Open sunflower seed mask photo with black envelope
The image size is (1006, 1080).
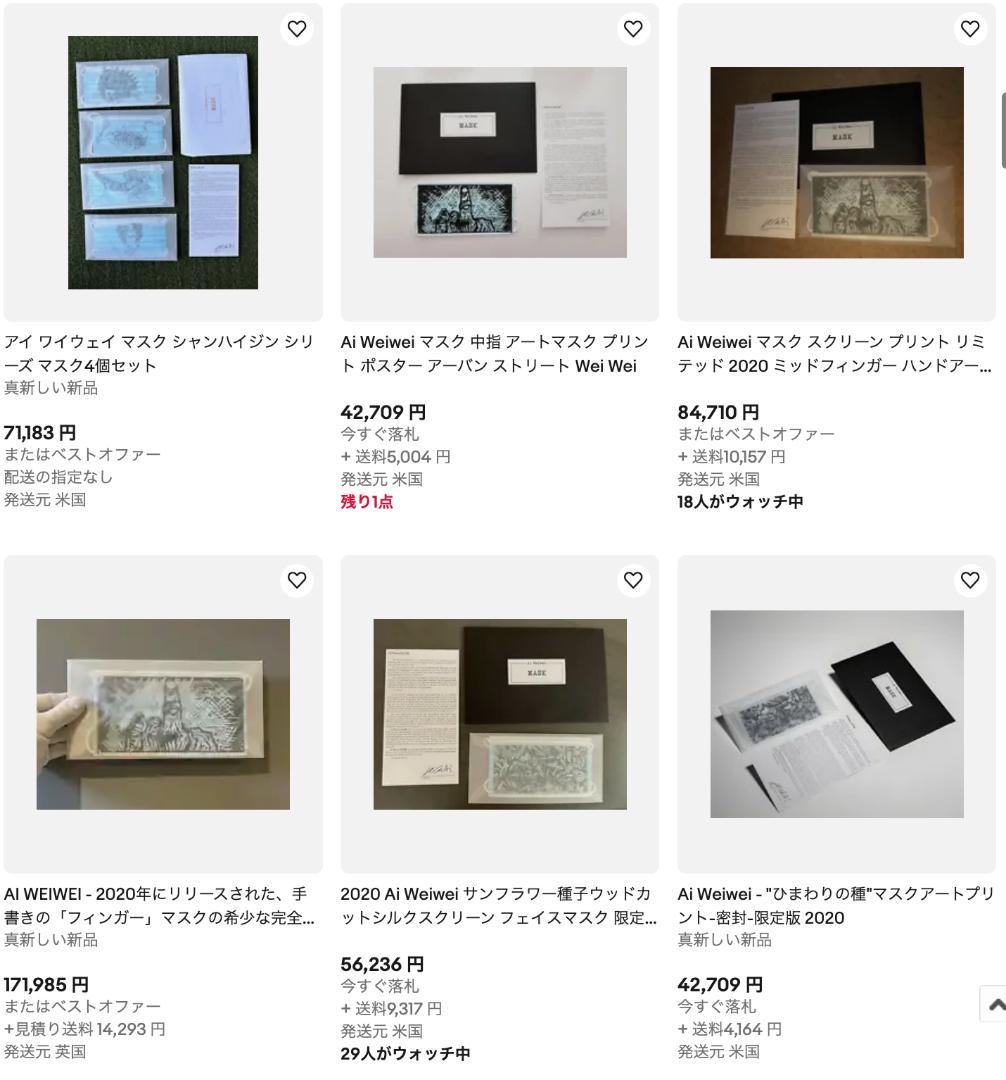500,714
